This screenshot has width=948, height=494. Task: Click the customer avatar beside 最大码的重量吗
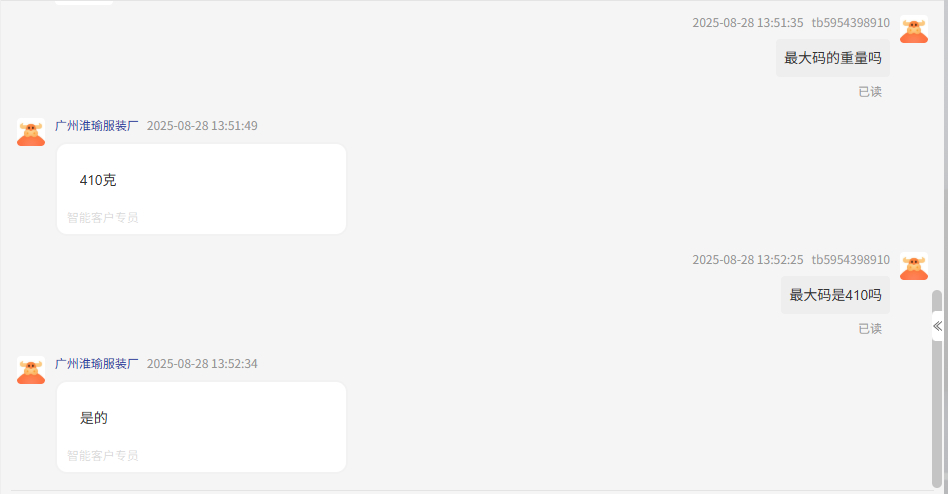[x=914, y=29]
